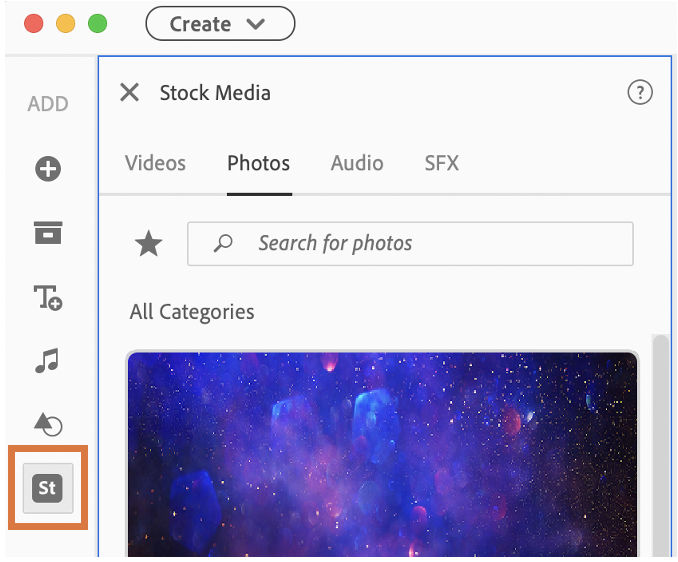Open the Project Assets box icon
The image size is (678, 562).
tap(48, 232)
